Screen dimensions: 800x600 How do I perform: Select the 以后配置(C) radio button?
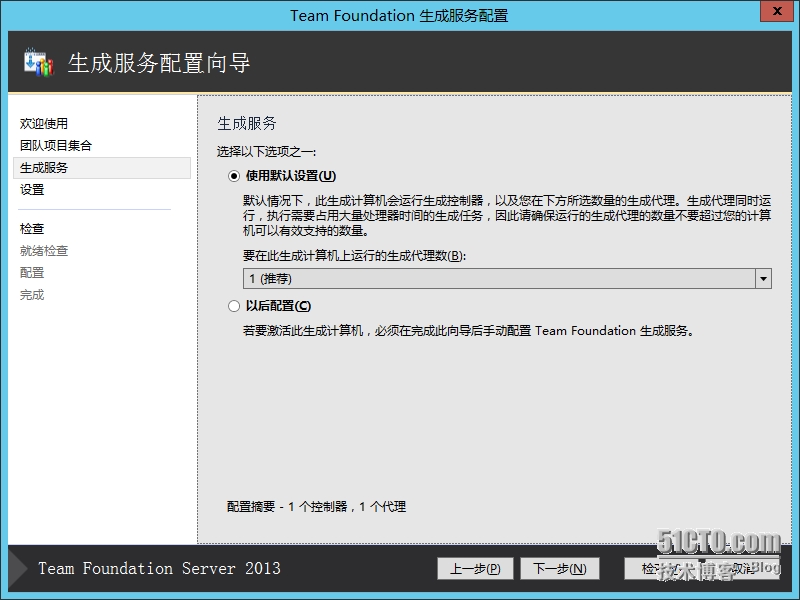click(x=234, y=306)
